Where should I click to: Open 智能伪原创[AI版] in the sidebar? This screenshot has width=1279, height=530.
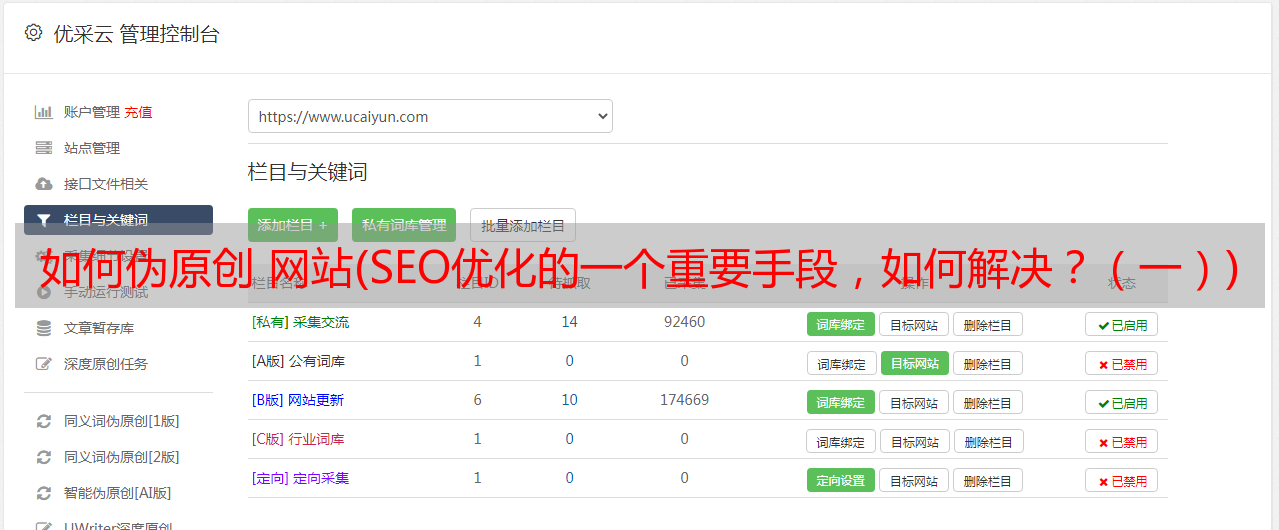point(118,493)
